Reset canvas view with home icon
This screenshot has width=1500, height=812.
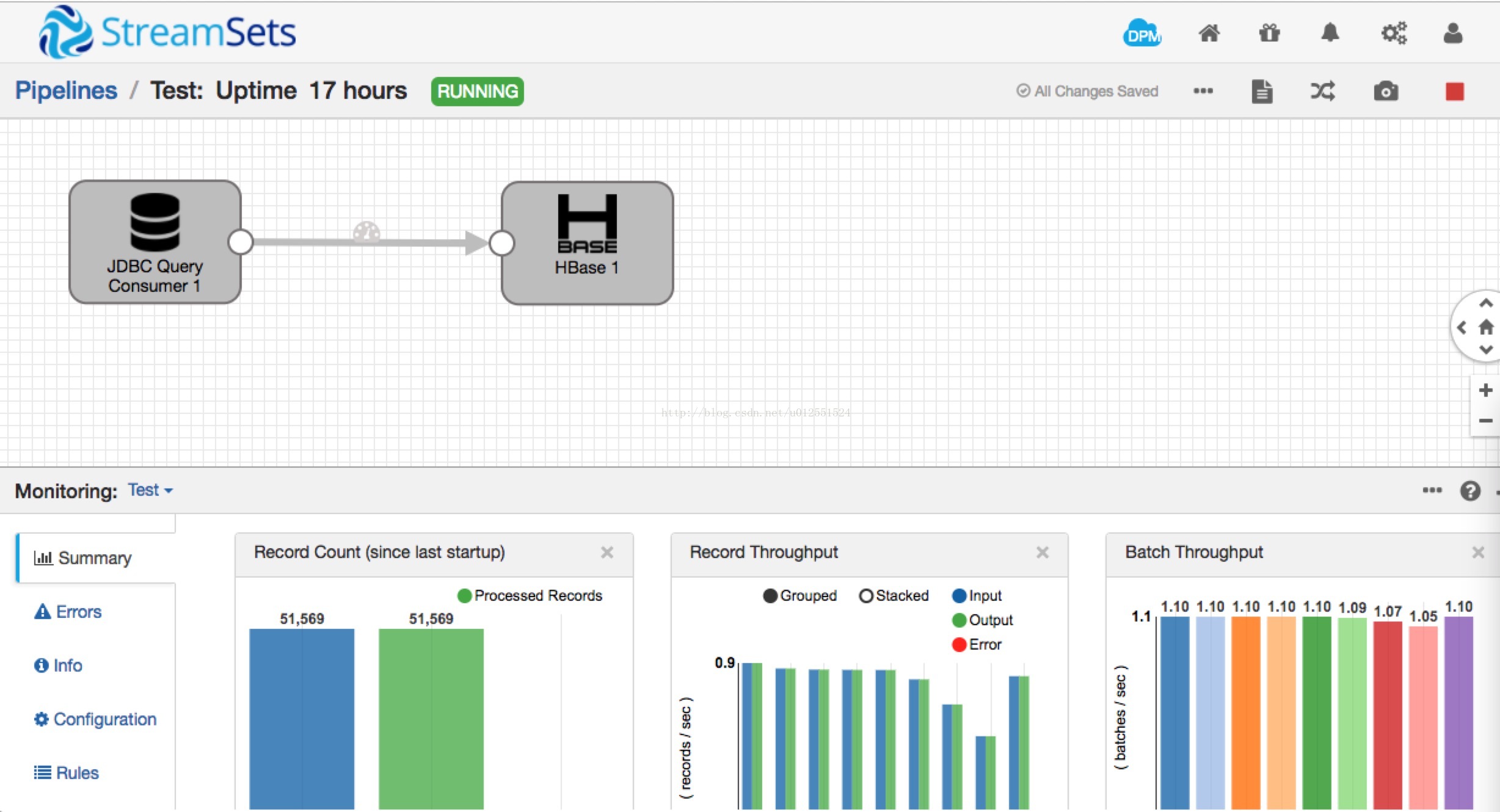(1486, 328)
